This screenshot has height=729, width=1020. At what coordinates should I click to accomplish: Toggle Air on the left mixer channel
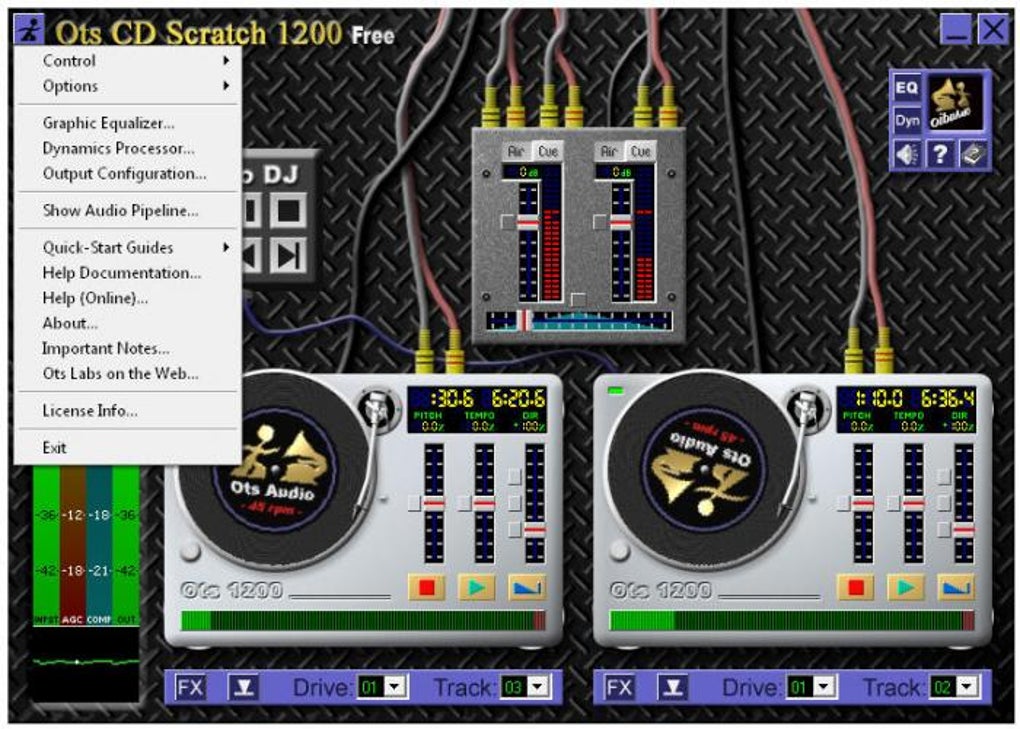[x=516, y=152]
